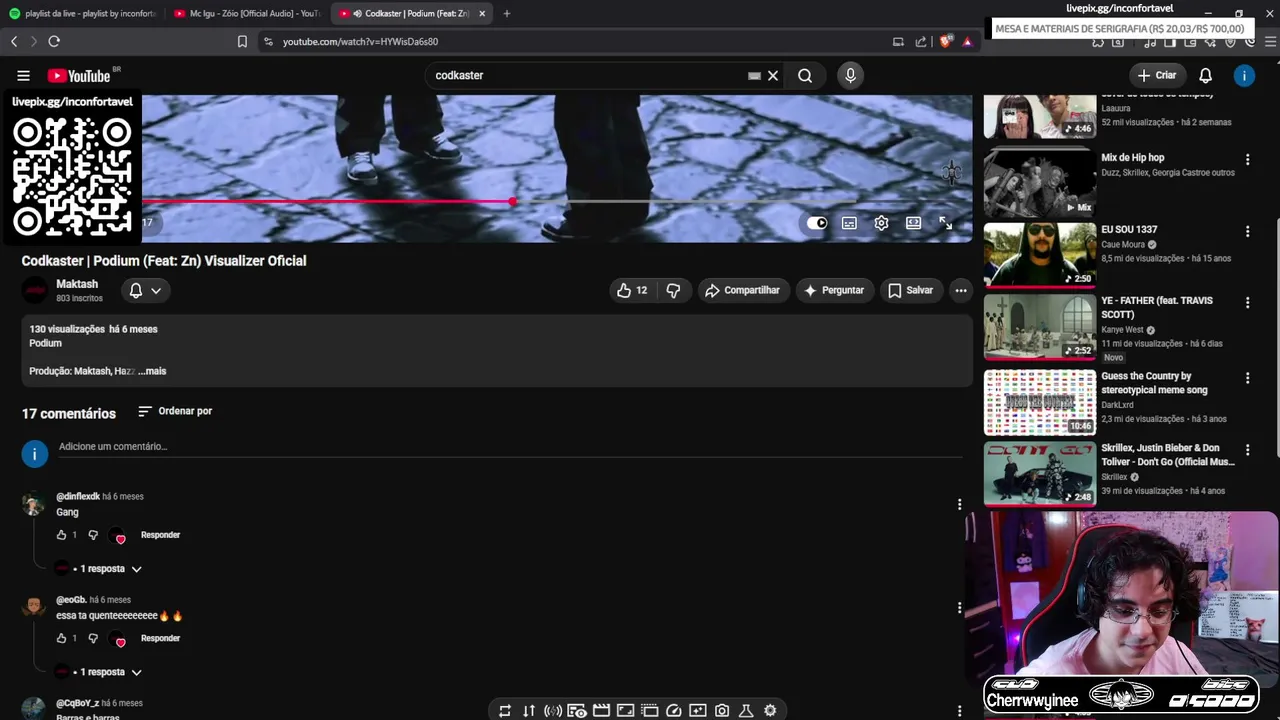Viewport: 1280px width, 720px height.
Task: Open gear settings in bottom toolbar
Action: [x=770, y=711]
